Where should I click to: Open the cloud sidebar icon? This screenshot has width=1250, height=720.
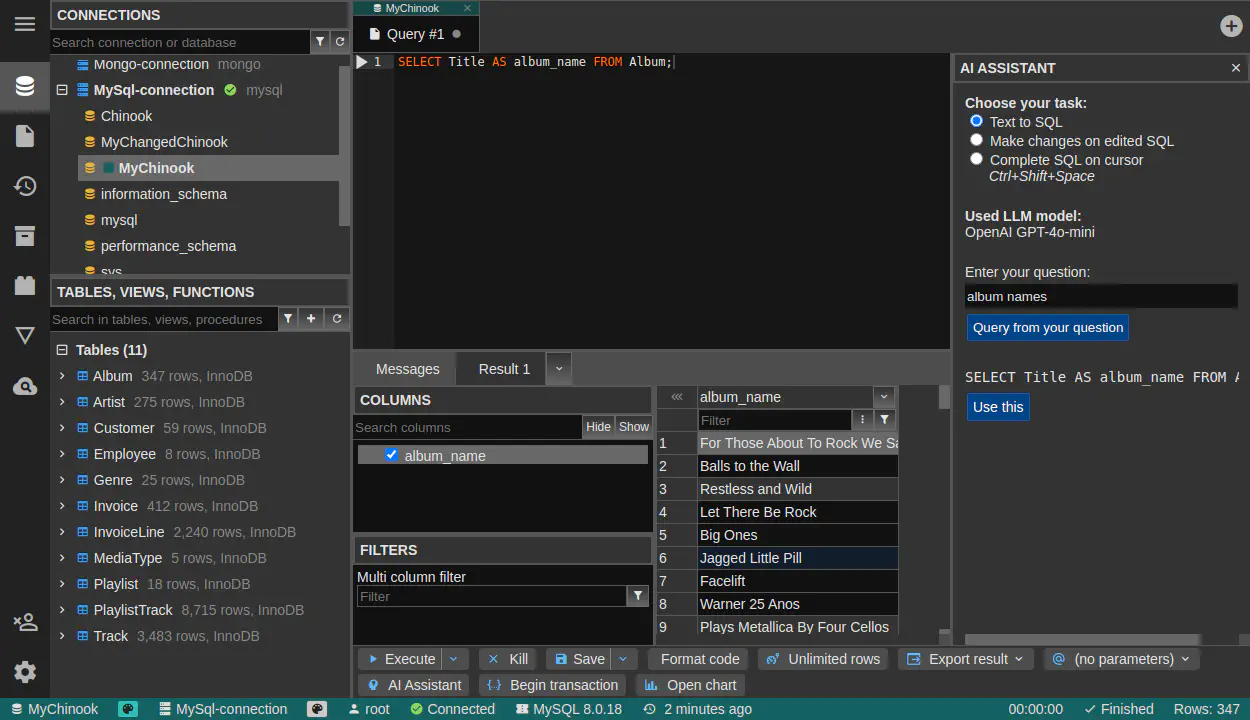(x=25, y=386)
